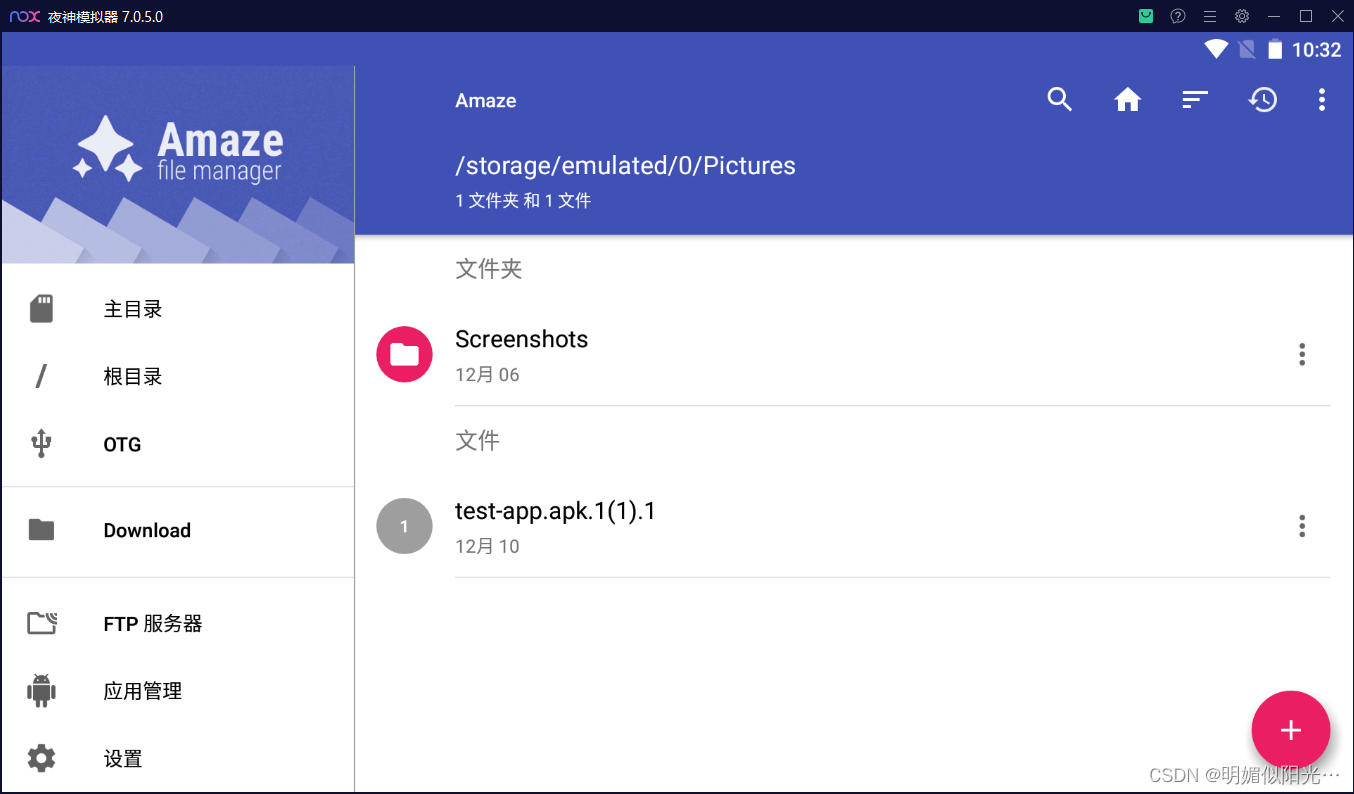This screenshot has height=794, width=1354.
Task: Click the 12月 10 date
Action: coord(487,547)
